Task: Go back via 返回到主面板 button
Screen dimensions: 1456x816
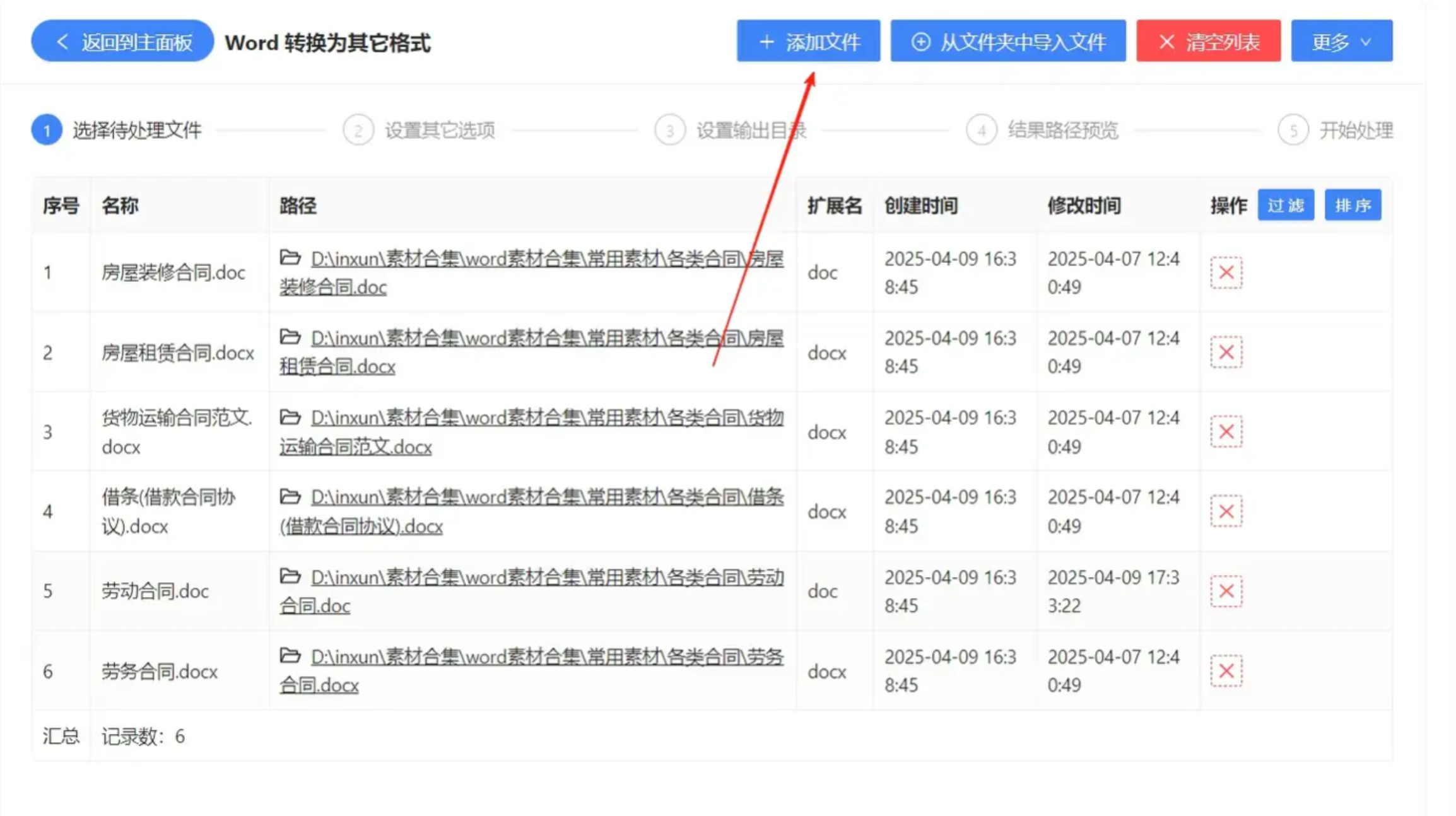Action: click(122, 42)
